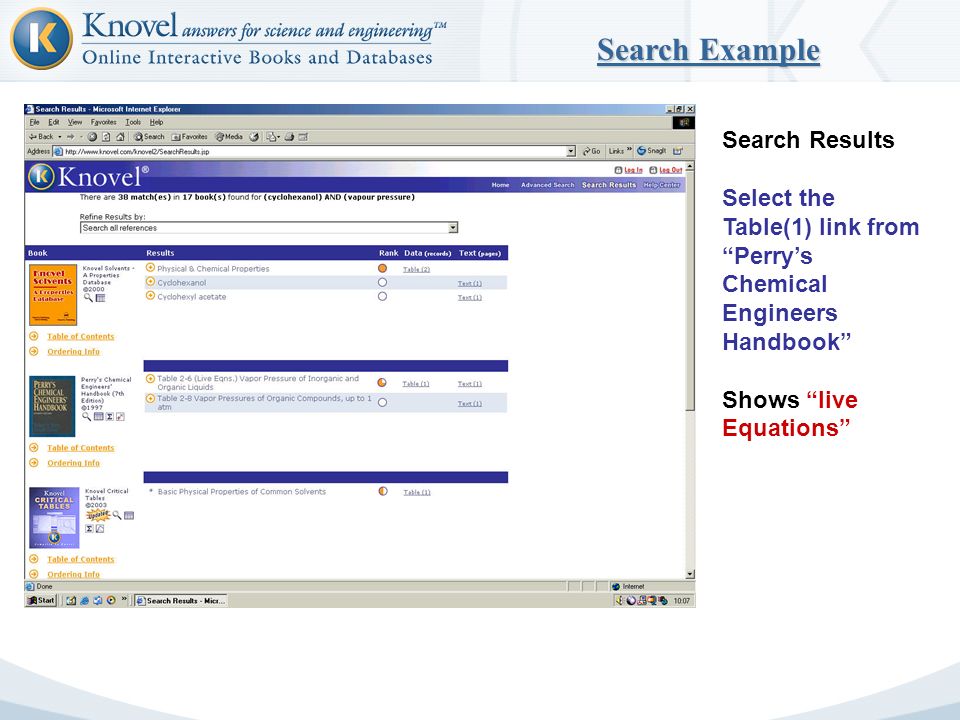Open Ordering Info for Knovel Solvents
The image size is (960, 720).
coord(73,351)
